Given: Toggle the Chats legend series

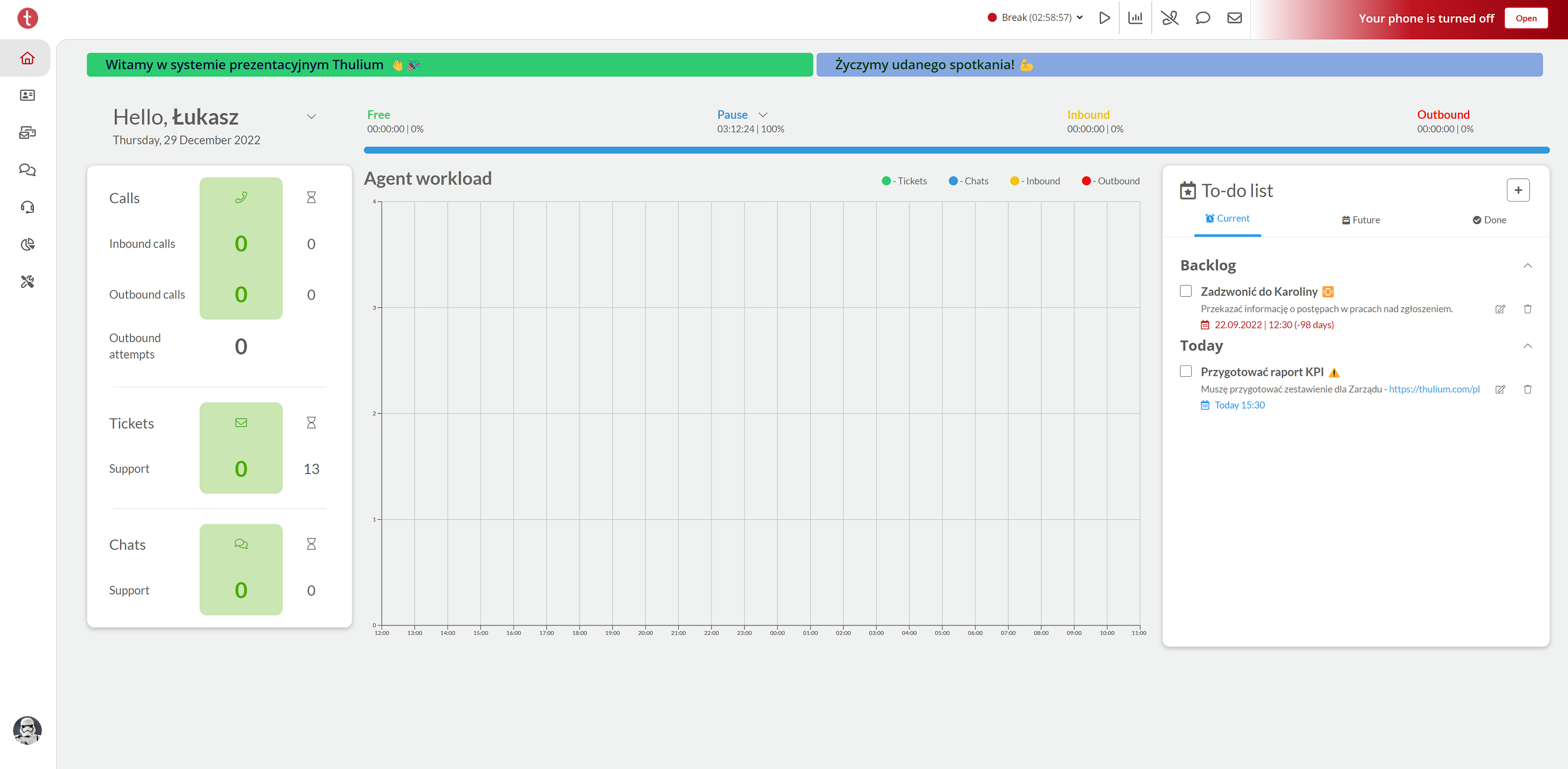Looking at the screenshot, I should point(969,181).
